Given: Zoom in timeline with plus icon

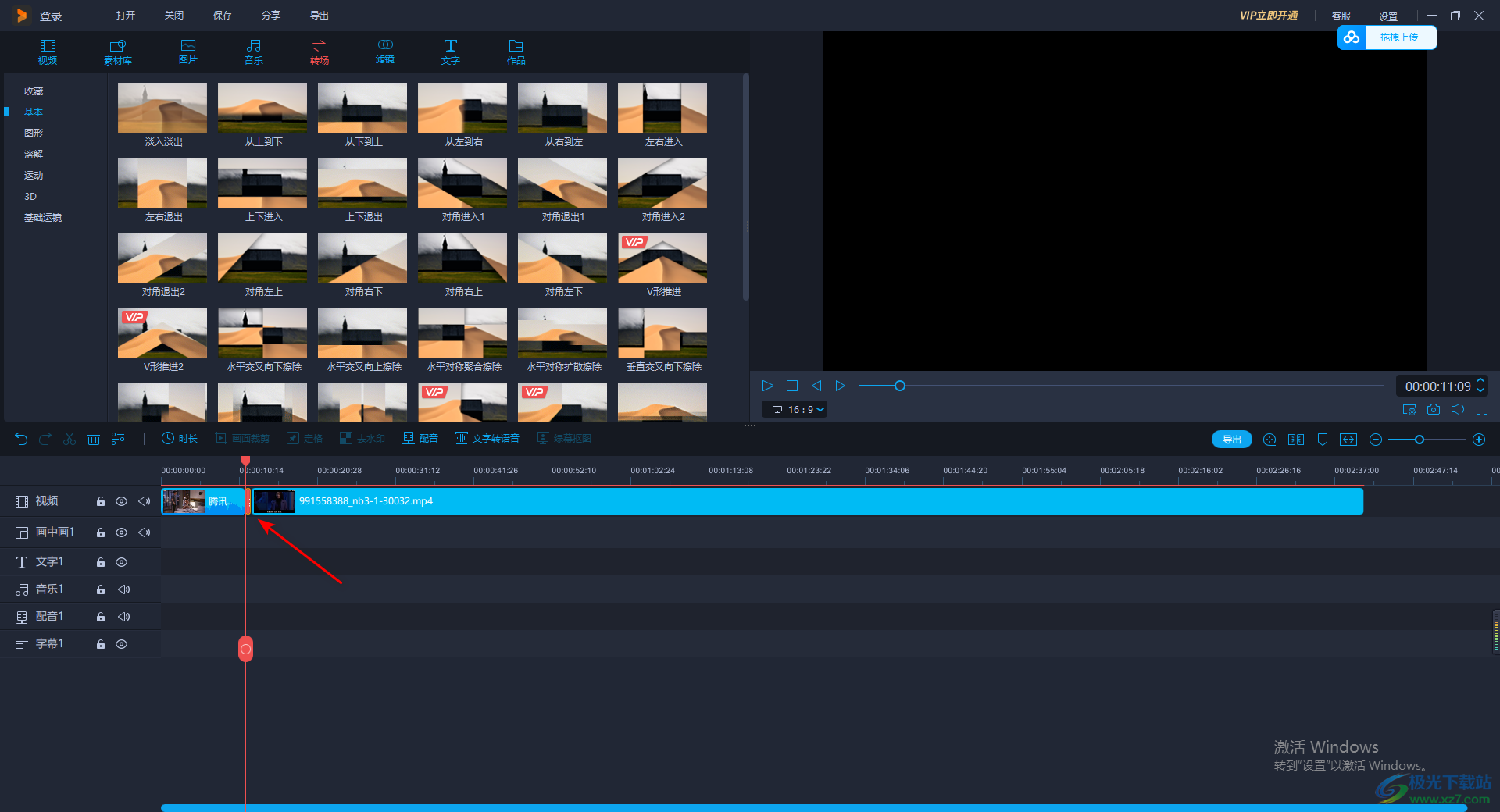Looking at the screenshot, I should tap(1479, 440).
